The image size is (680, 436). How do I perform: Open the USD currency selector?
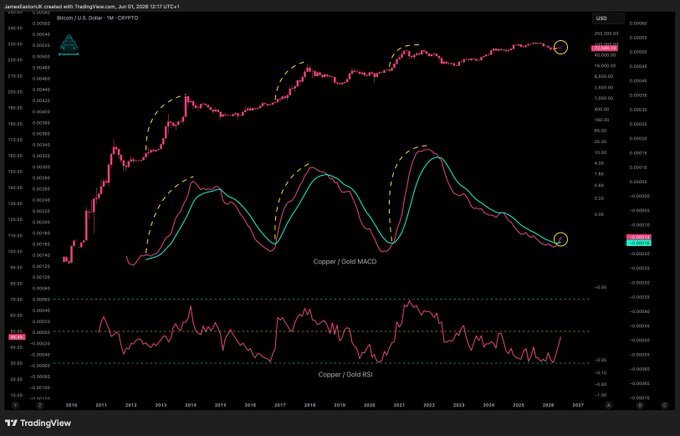(x=608, y=18)
